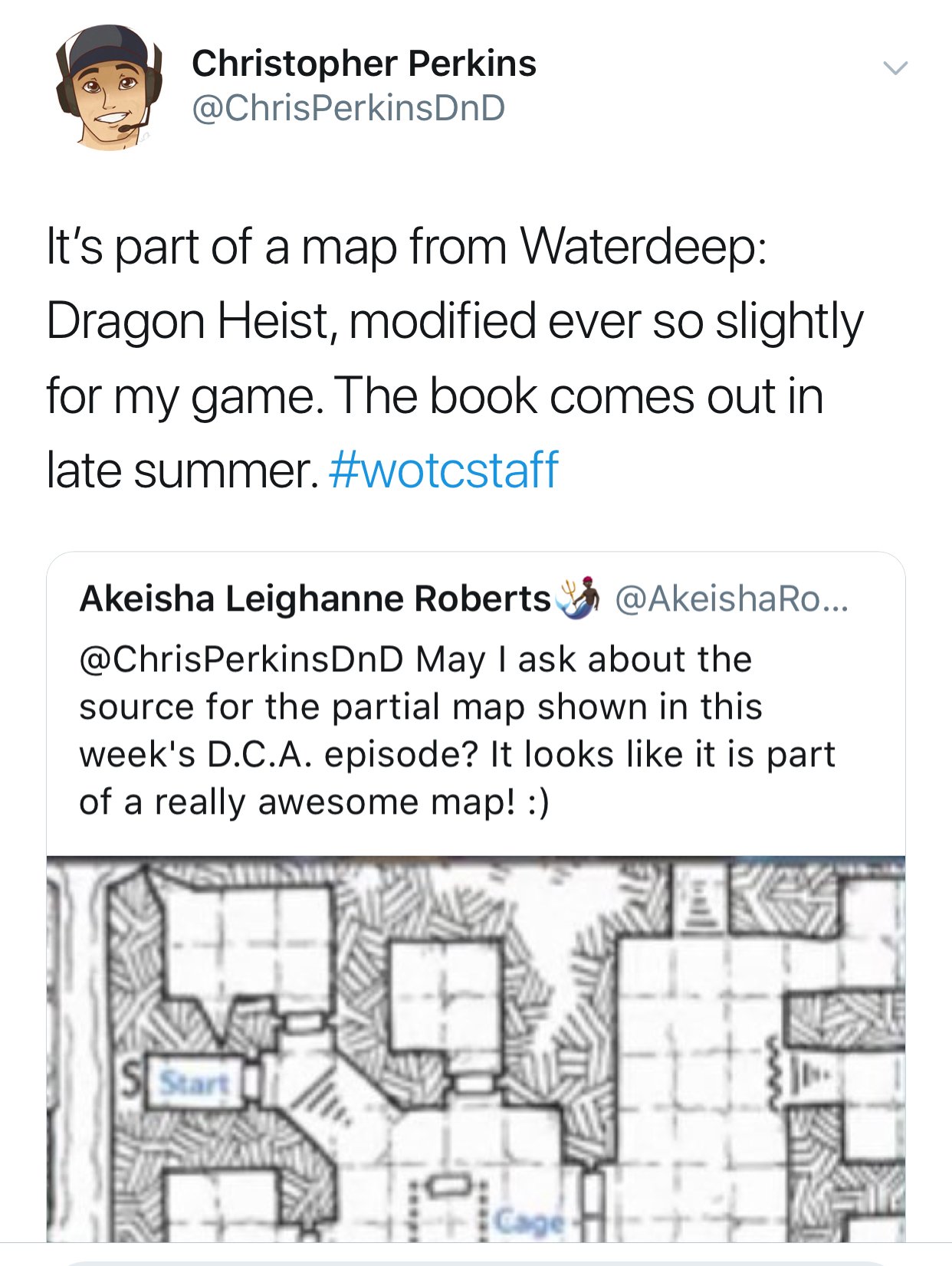
Task: View the dungeon map image
Action: [x=476, y=1048]
